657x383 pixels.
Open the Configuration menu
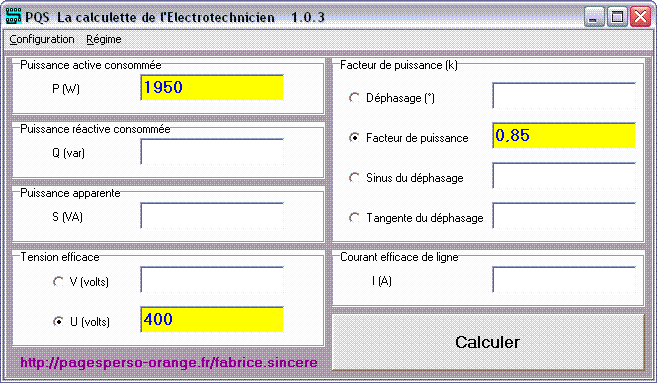[x=42, y=39]
